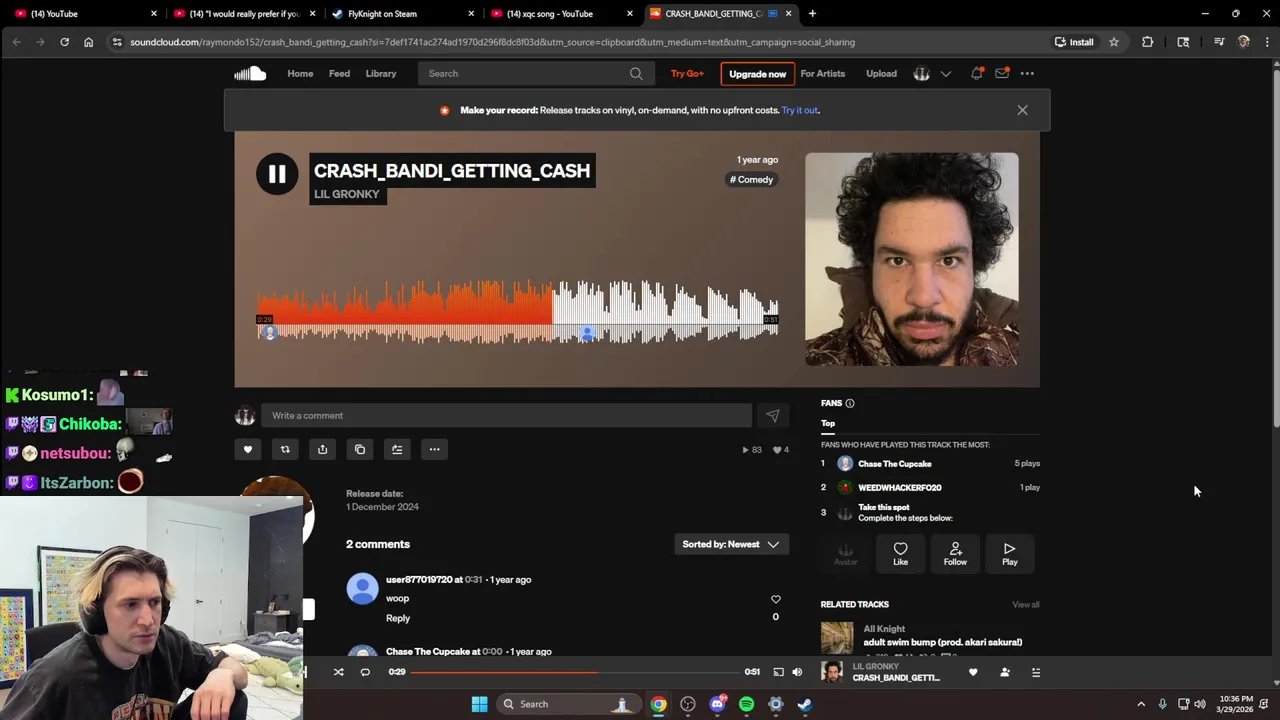Screen dimensions: 1280x720
Task: Toggle repeat in the bottom player
Action: point(365,672)
